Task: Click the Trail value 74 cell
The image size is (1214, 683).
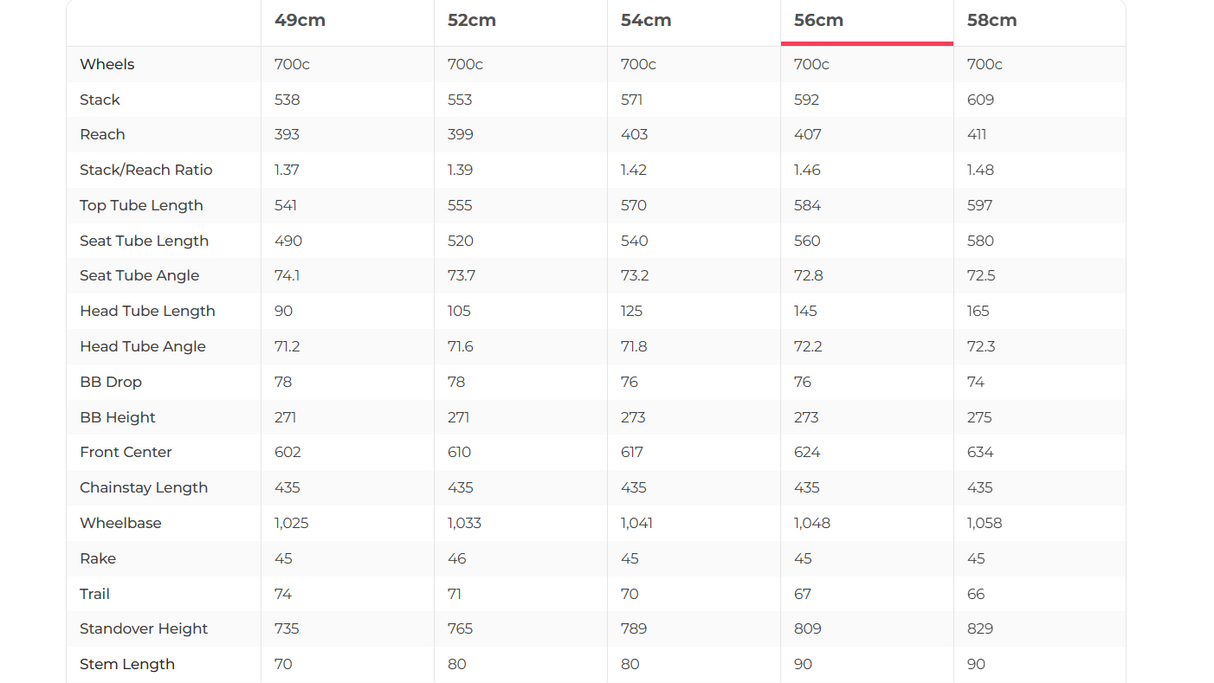Action: coord(283,594)
